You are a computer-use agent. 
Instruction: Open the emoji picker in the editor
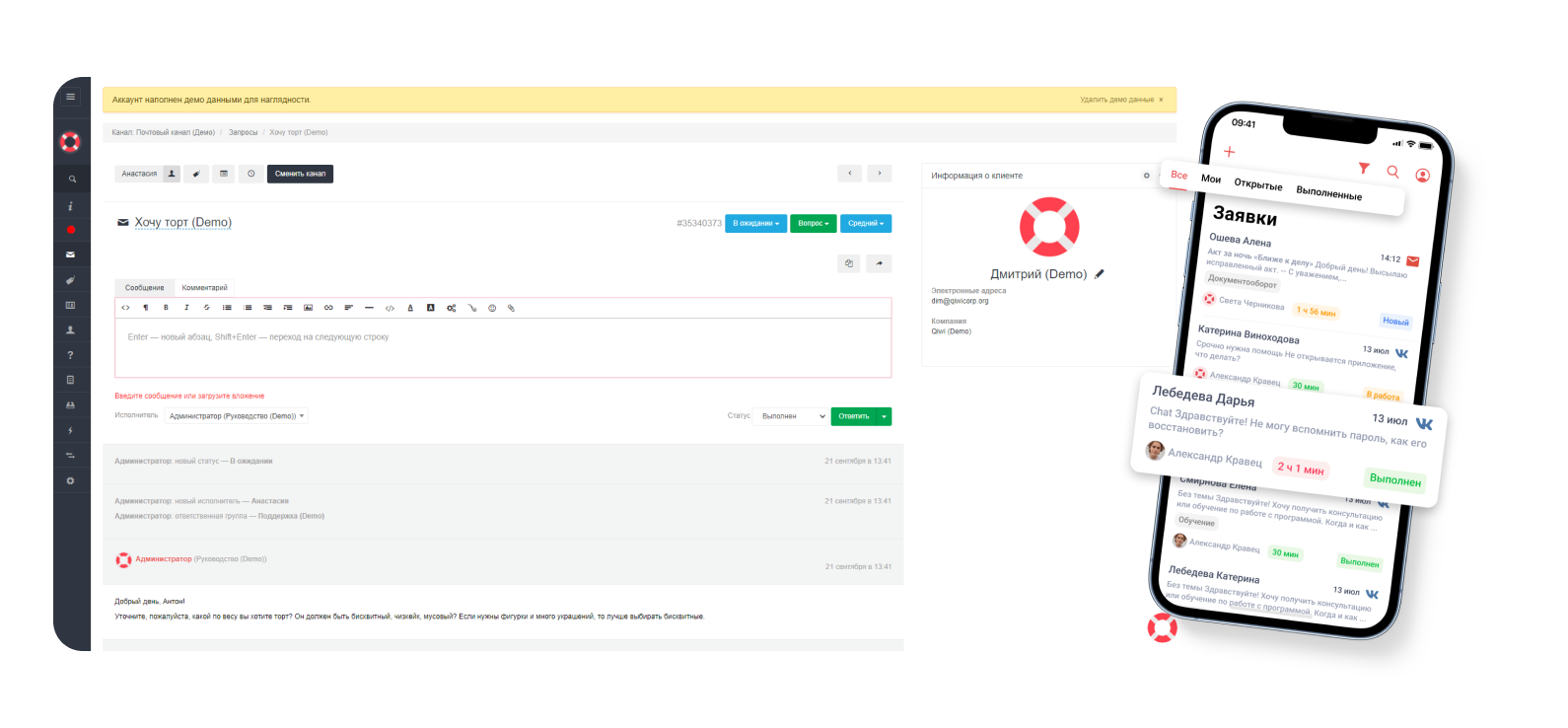(x=492, y=308)
